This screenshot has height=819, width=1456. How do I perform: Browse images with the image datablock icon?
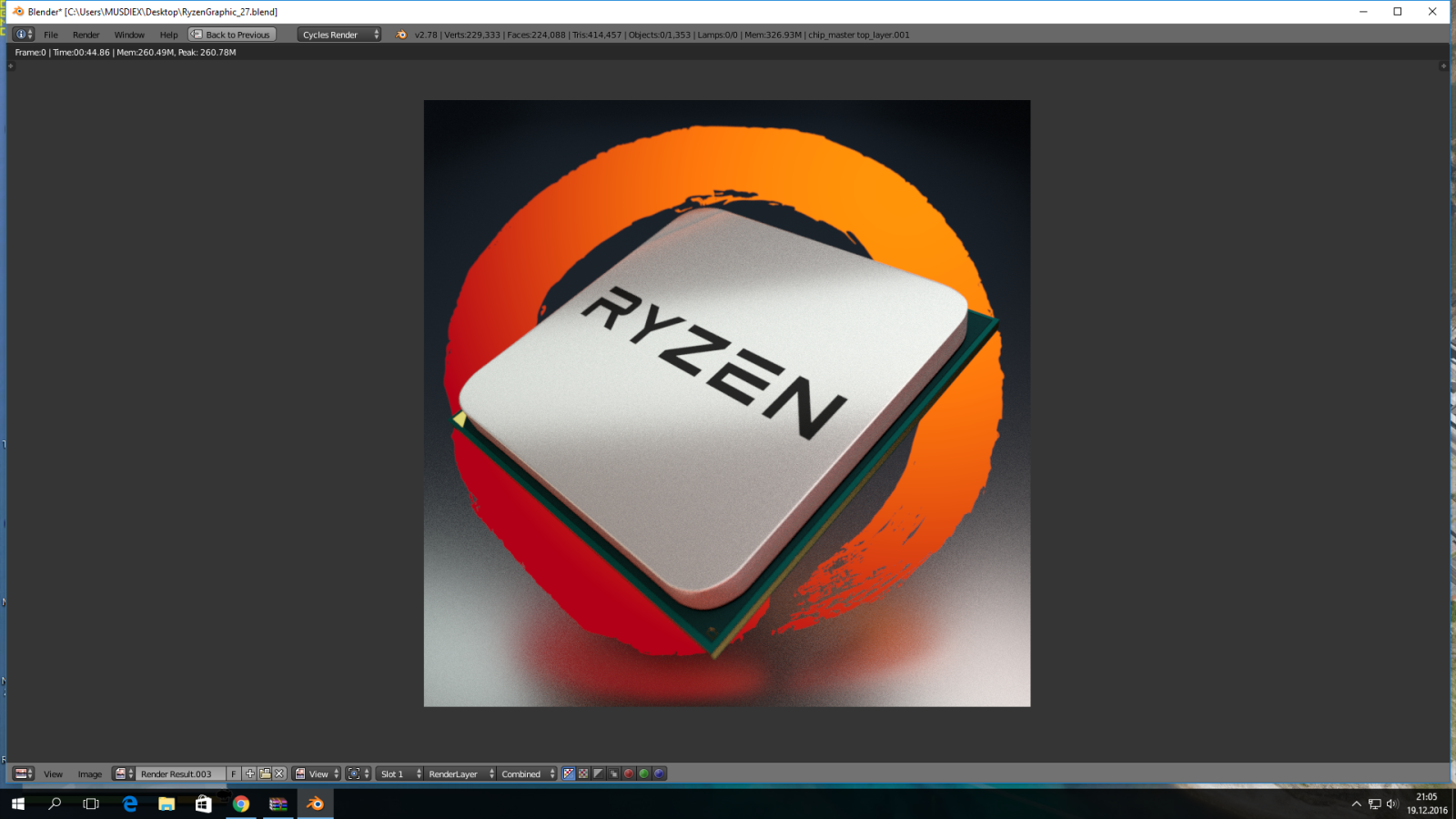tap(124, 773)
